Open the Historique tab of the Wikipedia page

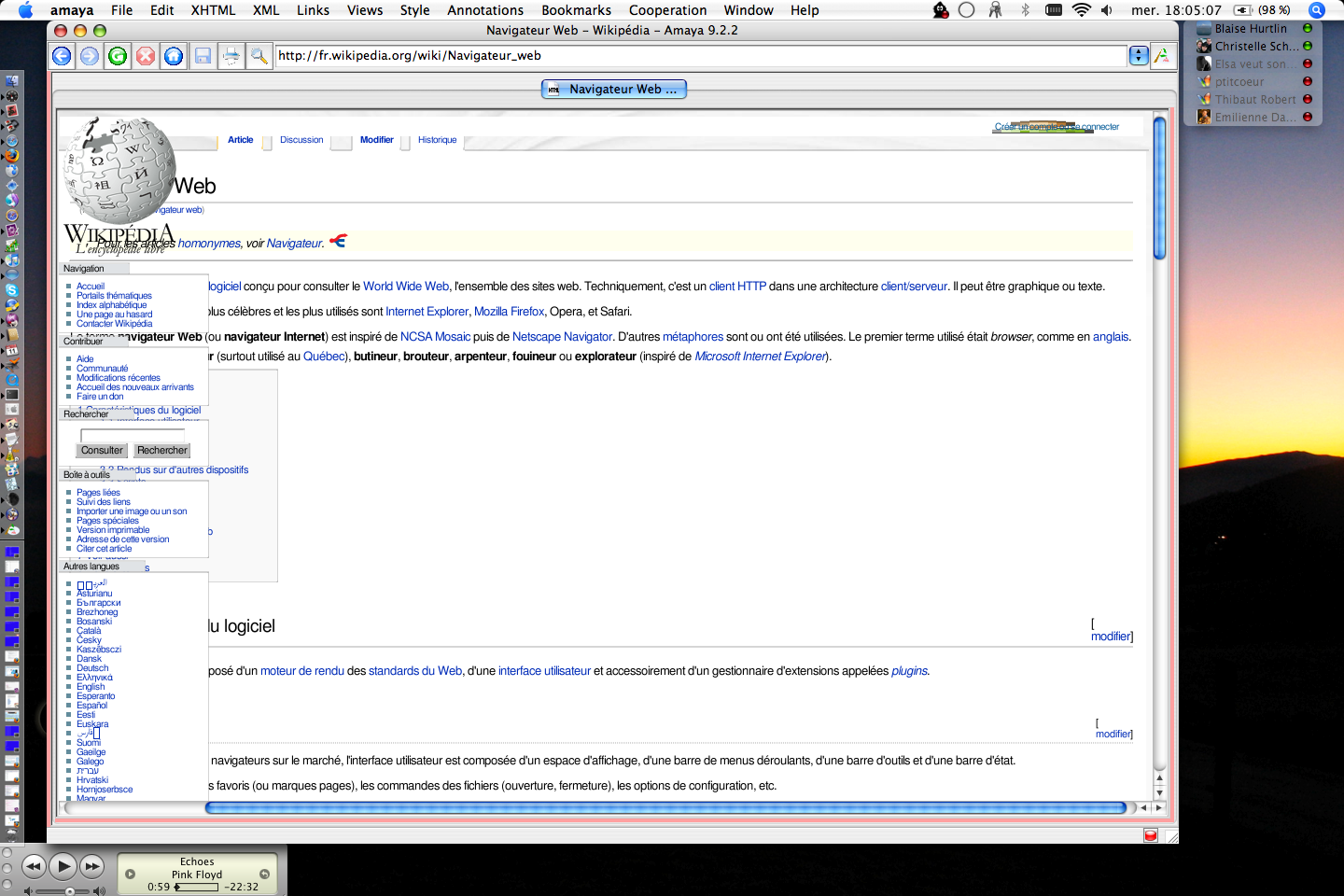pyautogui.click(x=438, y=140)
